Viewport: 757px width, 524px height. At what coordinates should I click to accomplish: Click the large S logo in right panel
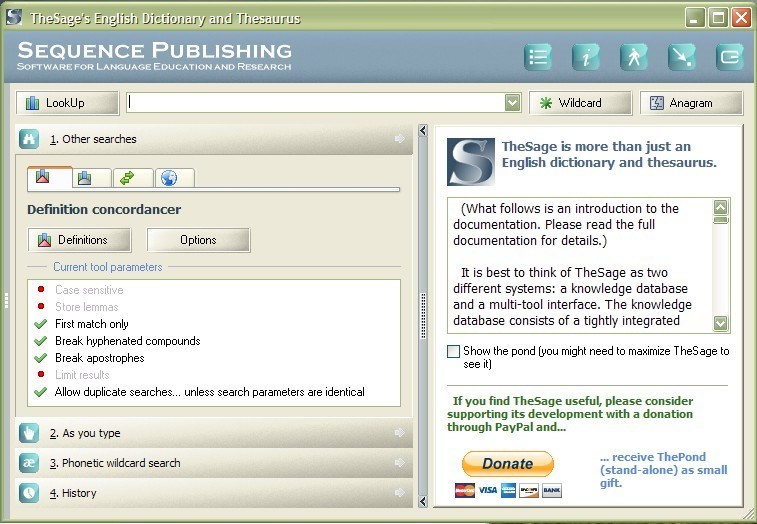click(x=471, y=162)
